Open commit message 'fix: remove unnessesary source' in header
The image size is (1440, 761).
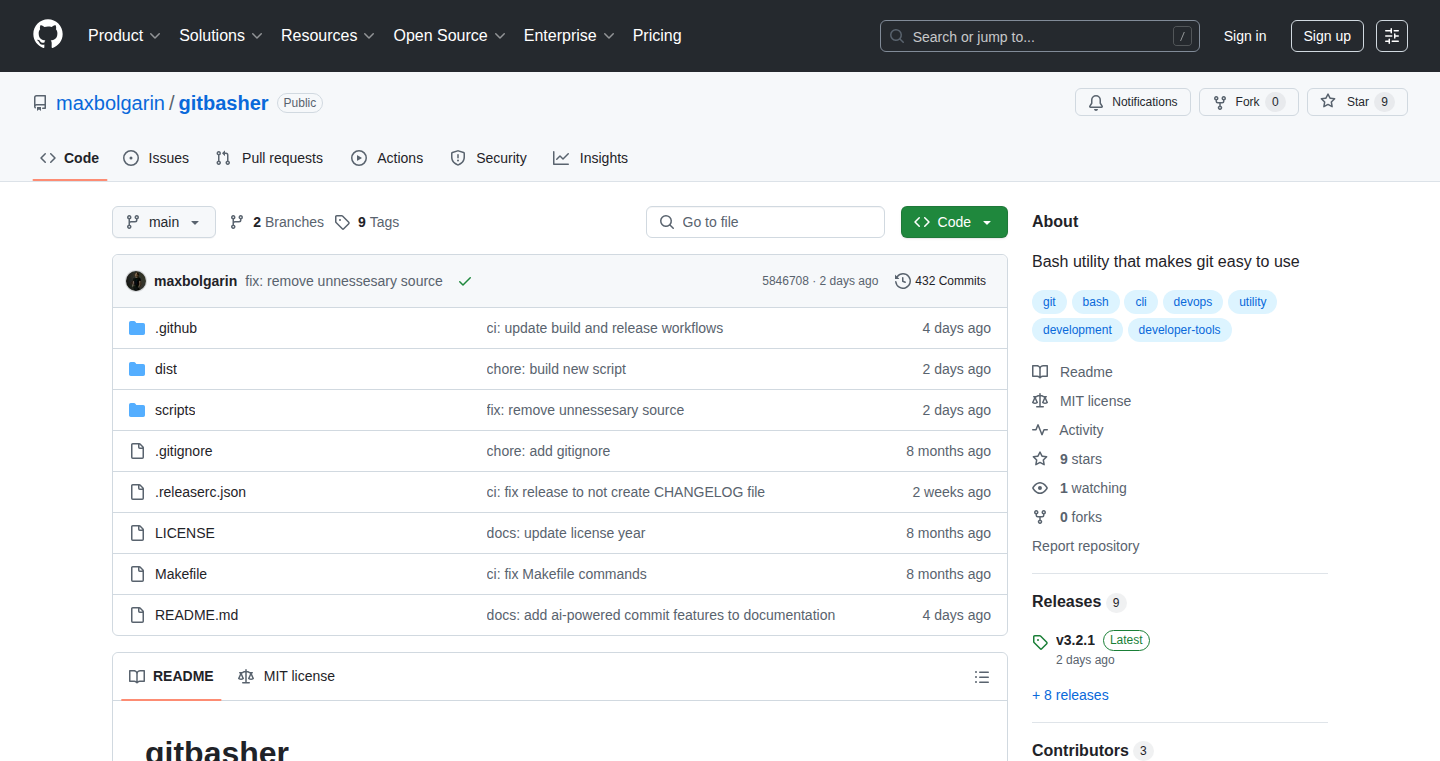click(344, 281)
